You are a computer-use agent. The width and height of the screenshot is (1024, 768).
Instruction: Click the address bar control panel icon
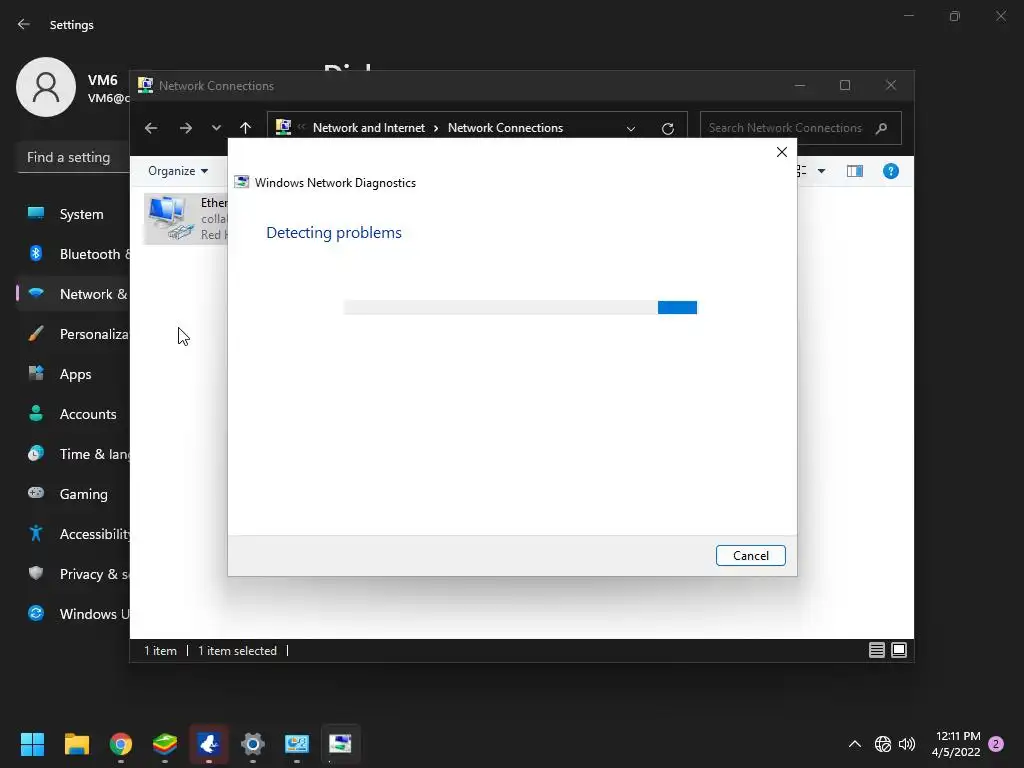coord(283,127)
